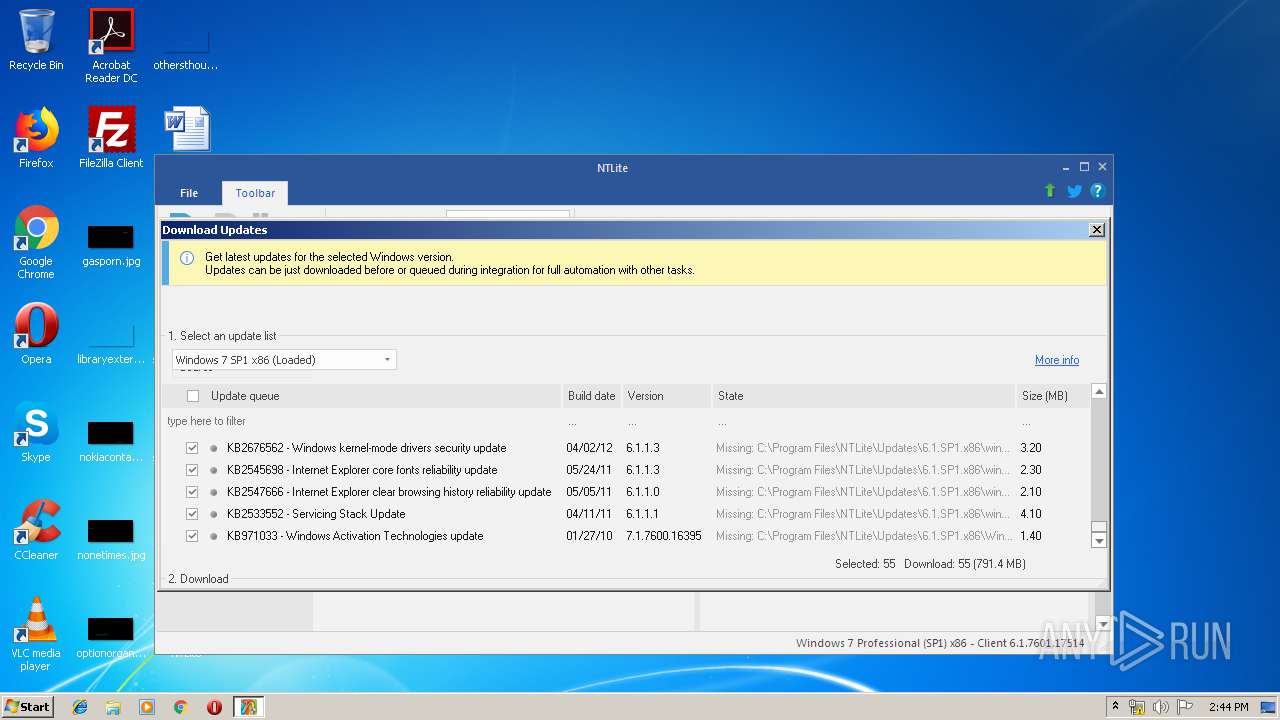Click the 2:44 PM clock
Image resolution: width=1280 pixels, height=720 pixels.
click(1228, 707)
